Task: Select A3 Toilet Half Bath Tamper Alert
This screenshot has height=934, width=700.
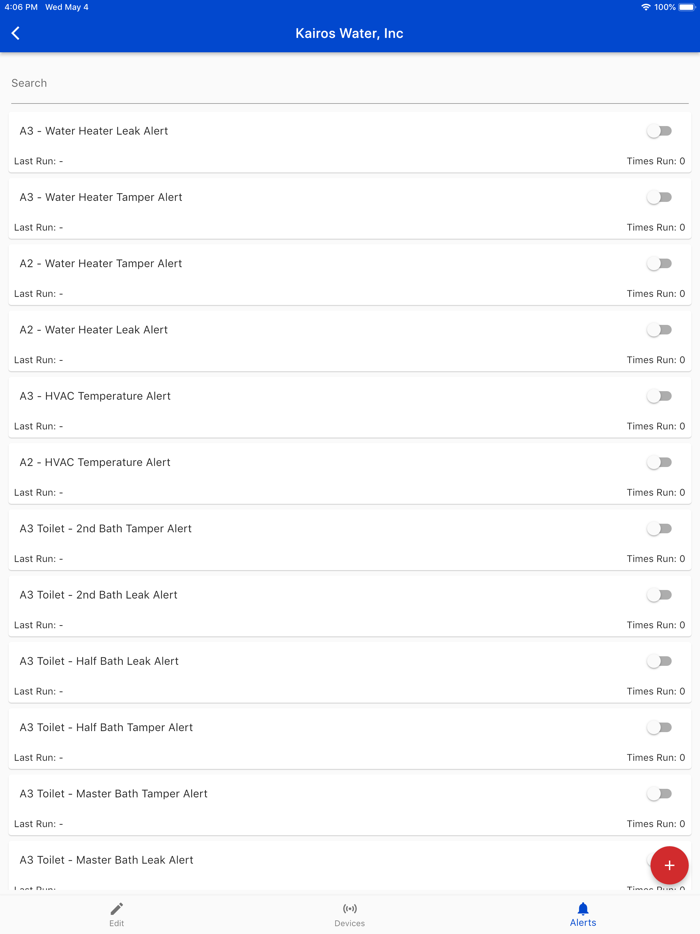Action: pyautogui.click(x=106, y=728)
